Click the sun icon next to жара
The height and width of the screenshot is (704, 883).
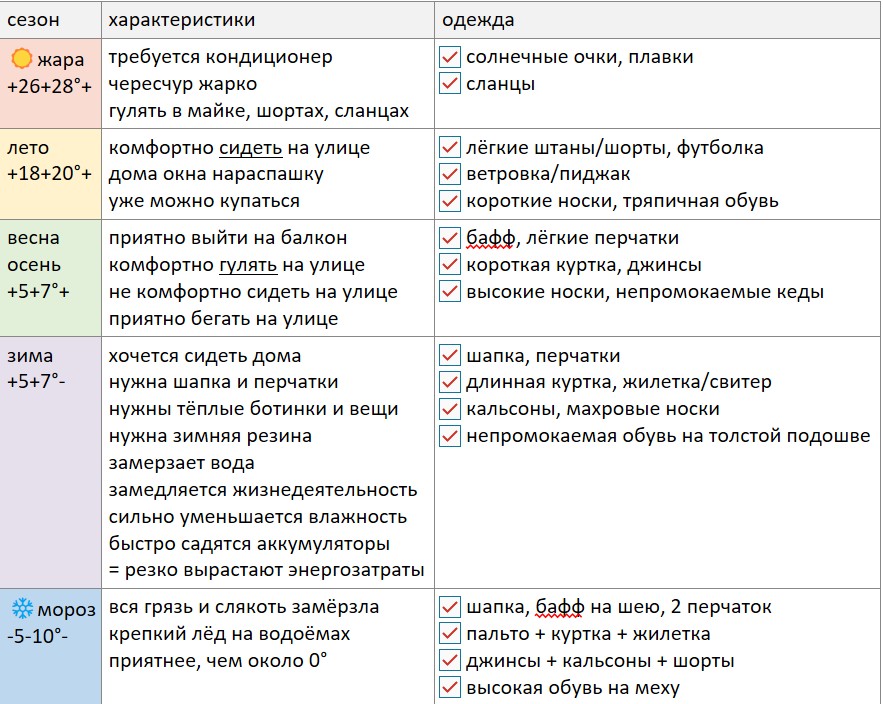[22, 58]
